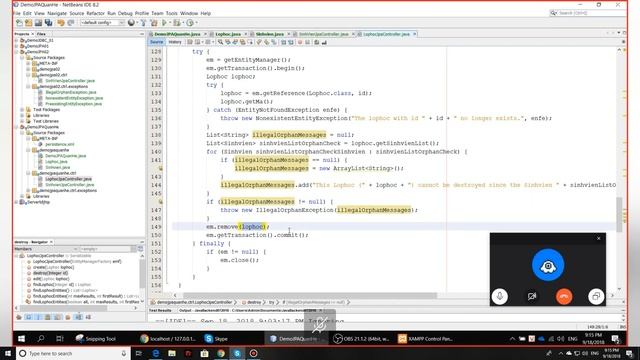
Task: Expand Test Packages node in project tree
Action: pos(22,109)
